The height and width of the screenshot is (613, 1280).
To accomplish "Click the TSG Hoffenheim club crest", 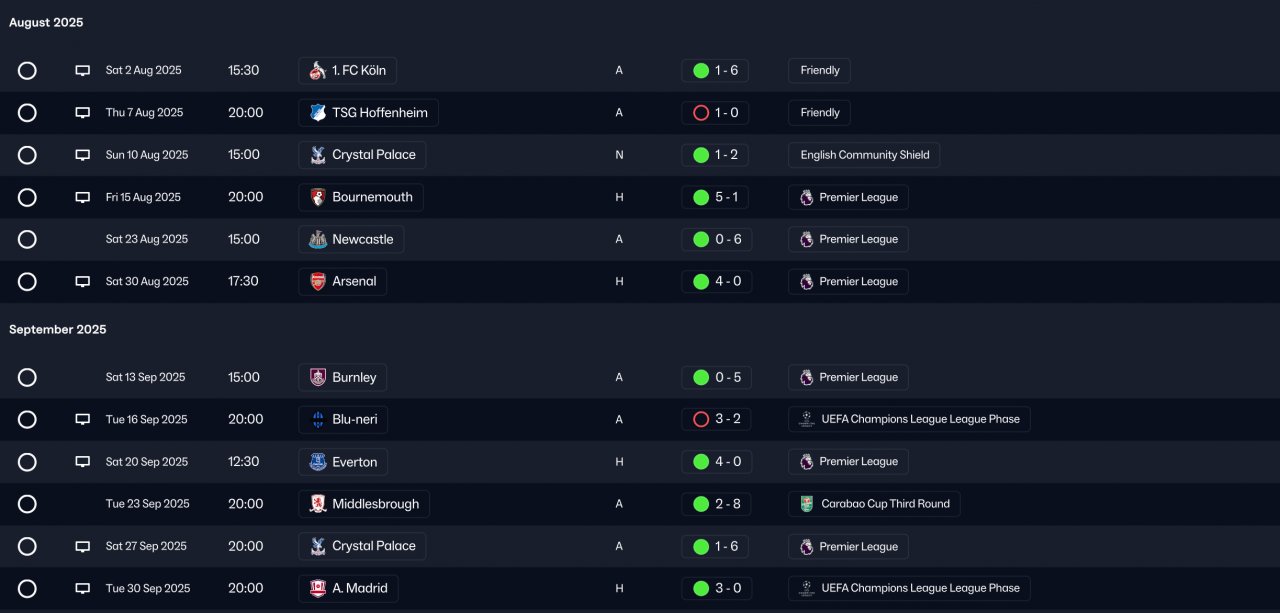I will click(318, 113).
